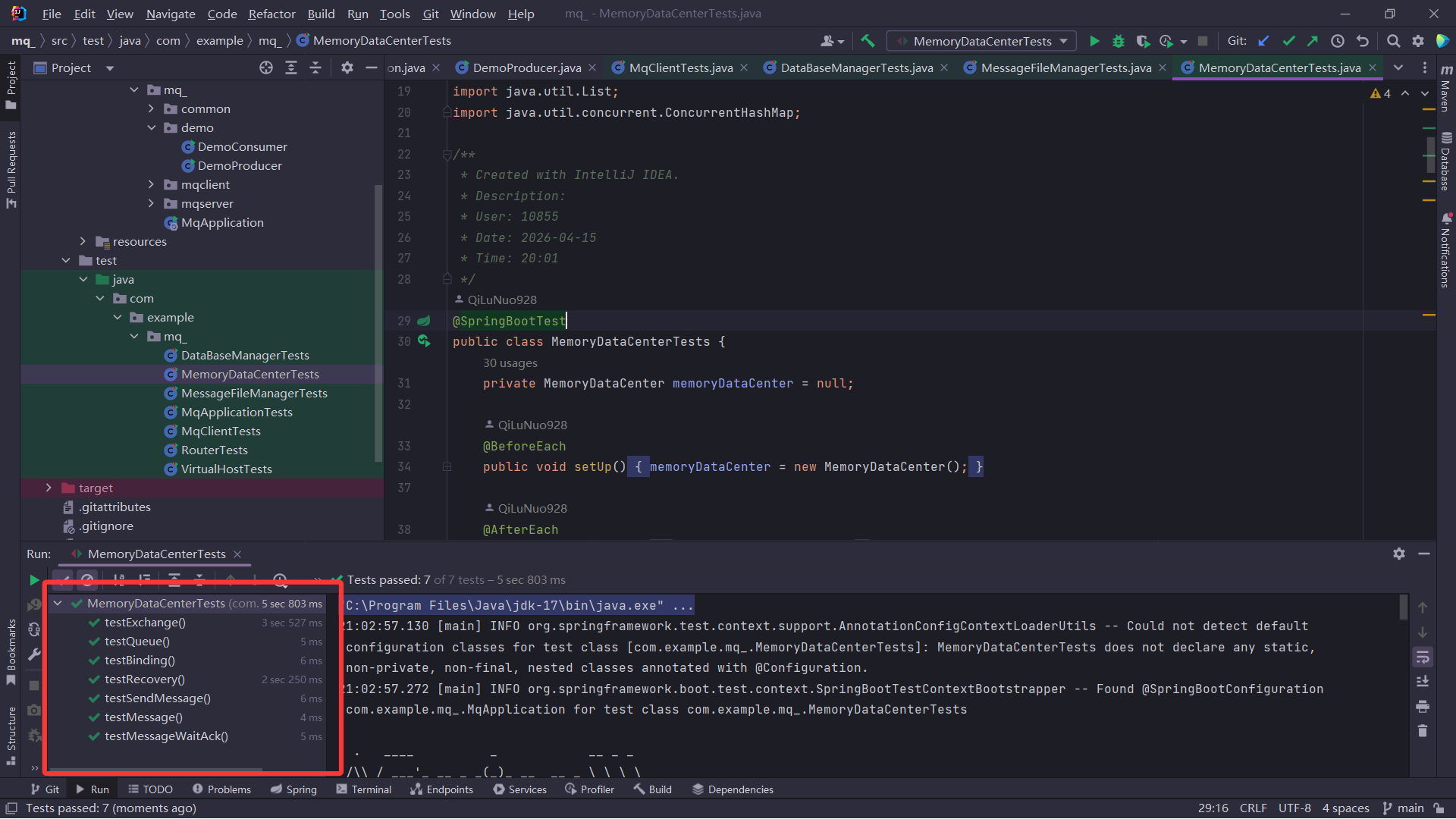Click locate-in-tree target icon in Project panel

pyautogui.click(x=265, y=67)
